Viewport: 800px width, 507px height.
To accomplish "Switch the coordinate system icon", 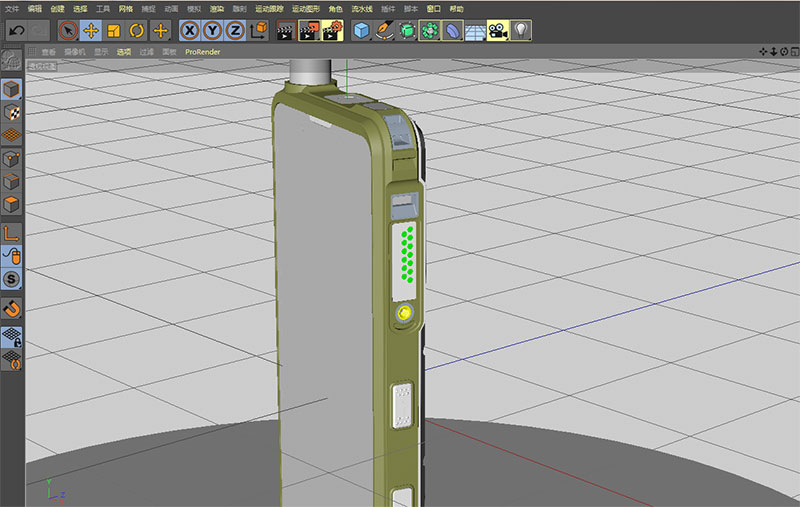I will coord(259,31).
